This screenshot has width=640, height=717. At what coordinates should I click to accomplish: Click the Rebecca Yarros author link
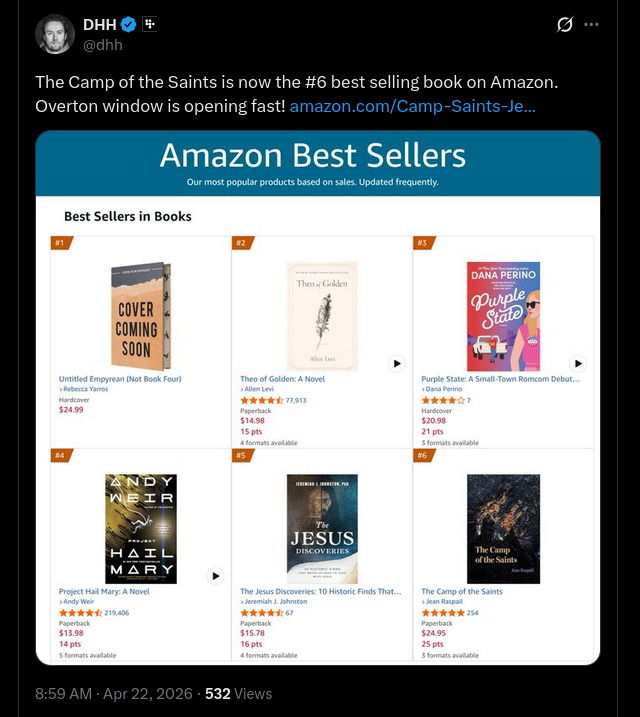pyautogui.click(x=85, y=389)
